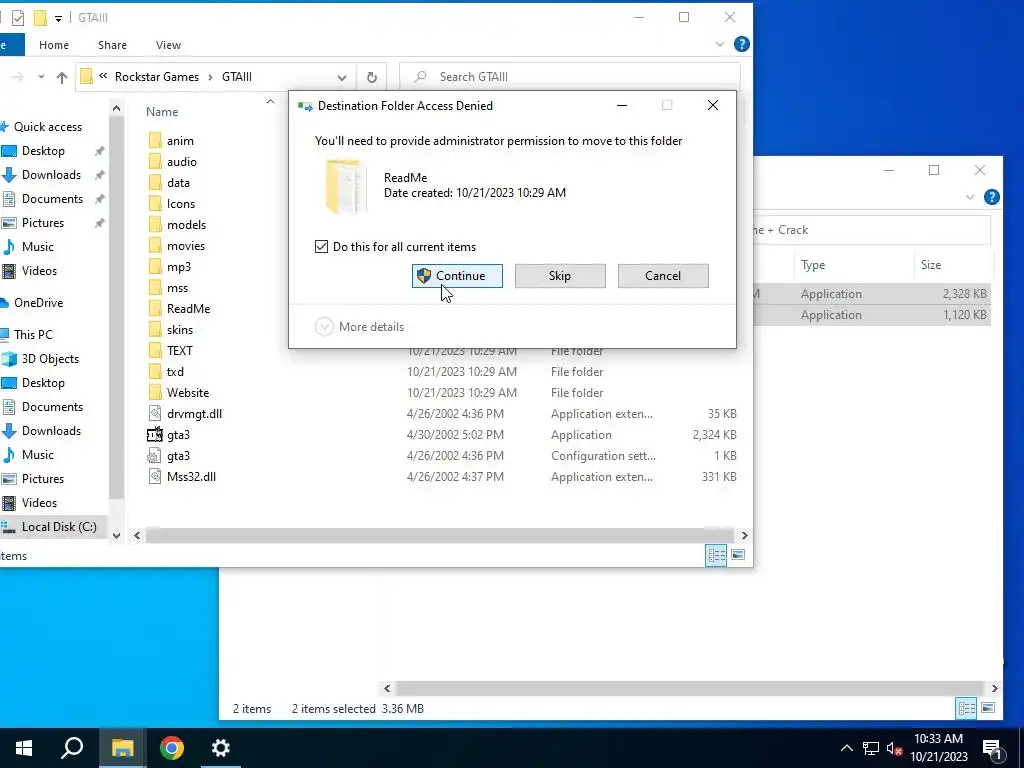Open address bar history dropdown

[x=342, y=77]
